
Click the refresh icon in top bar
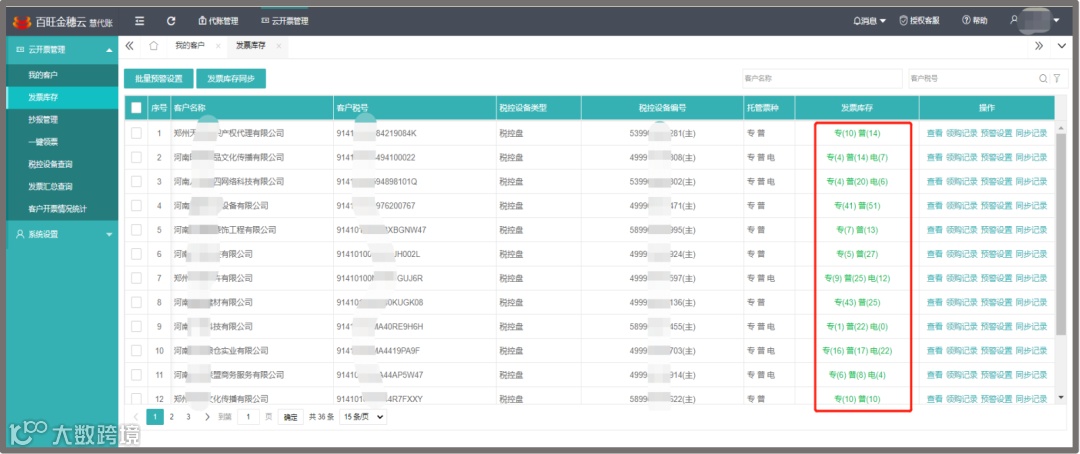pos(172,21)
